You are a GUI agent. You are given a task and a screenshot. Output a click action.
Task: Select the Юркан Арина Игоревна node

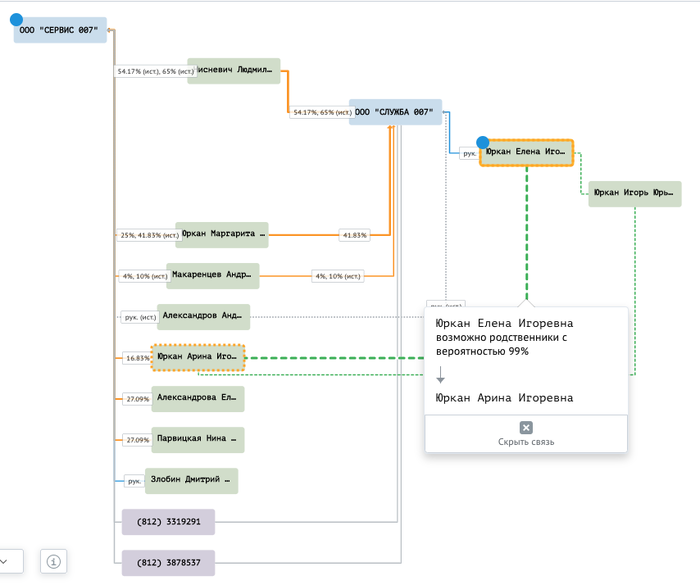[198, 356]
